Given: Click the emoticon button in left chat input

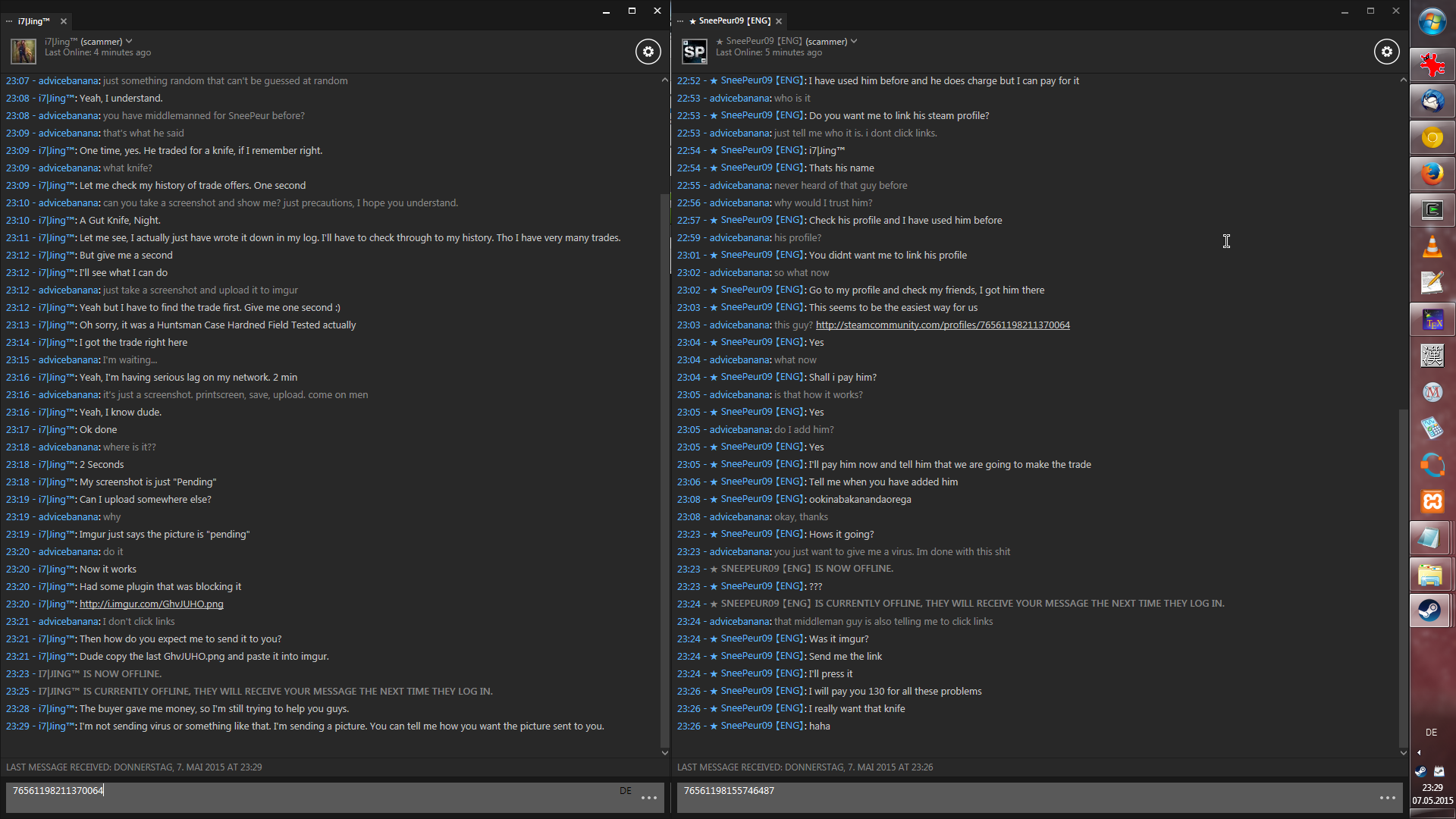Looking at the screenshot, I should tap(649, 798).
